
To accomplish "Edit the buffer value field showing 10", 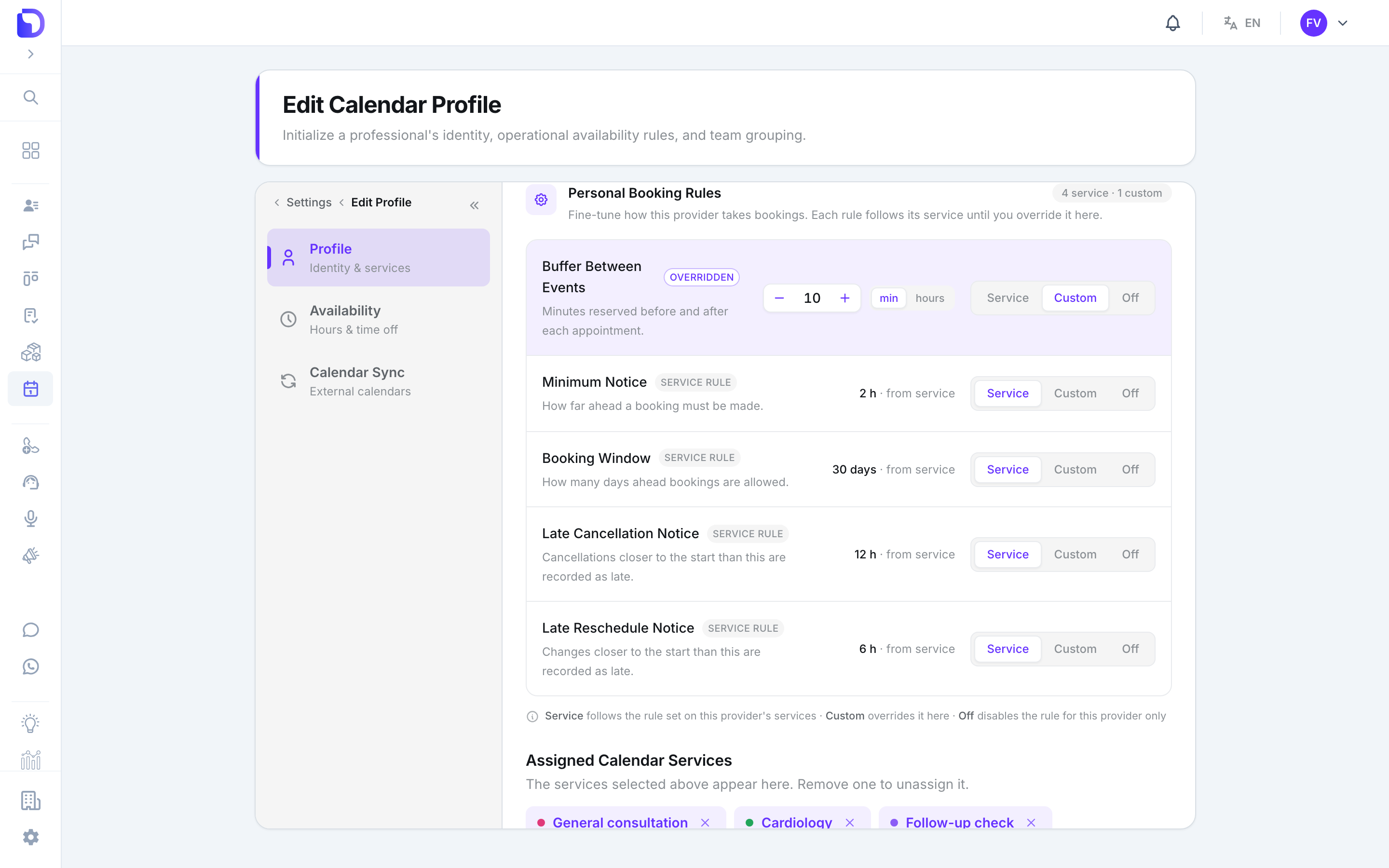I will pos(812,298).
